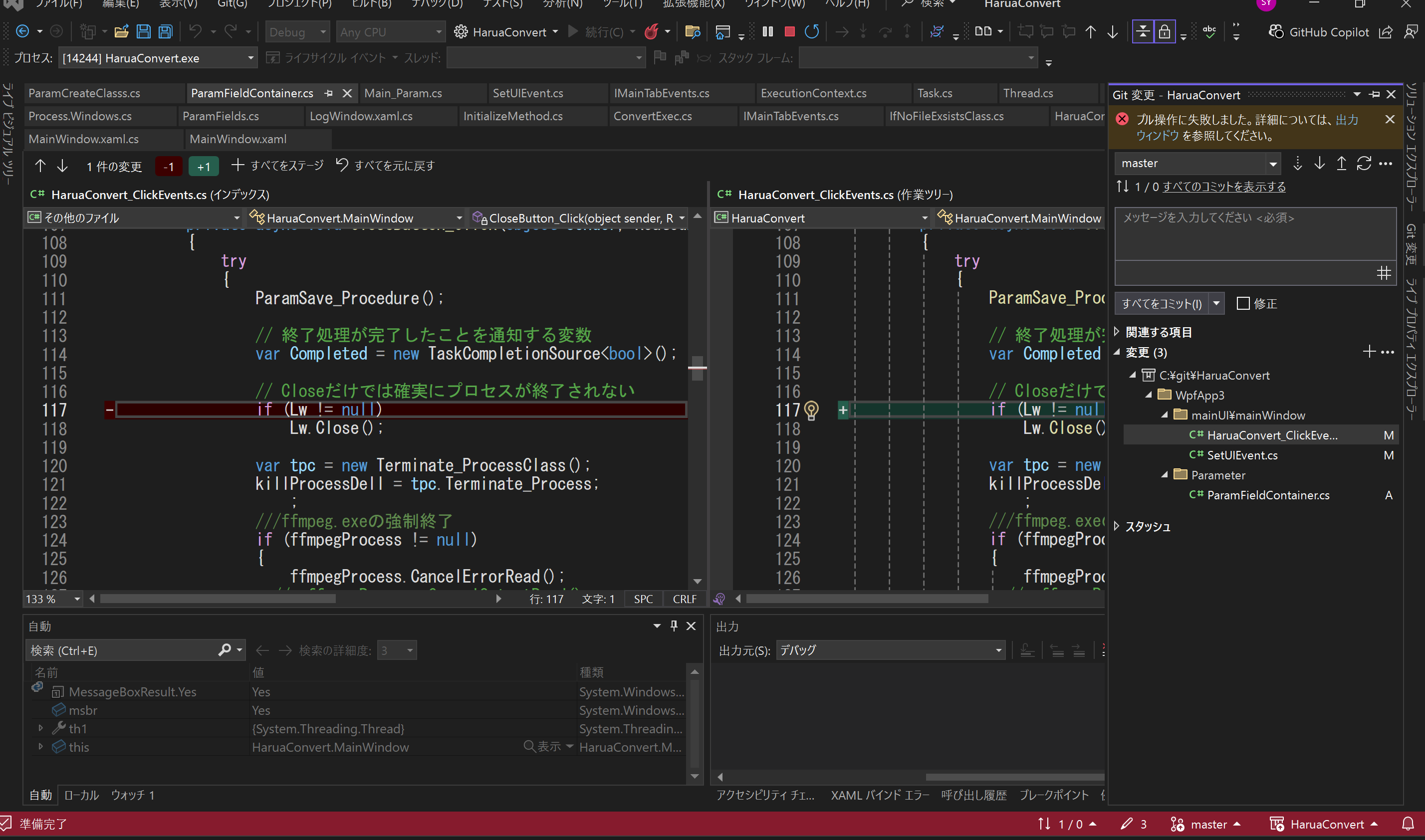Collapse the Parameter folder in Git Changes
The image size is (1425, 840).
[1164, 475]
